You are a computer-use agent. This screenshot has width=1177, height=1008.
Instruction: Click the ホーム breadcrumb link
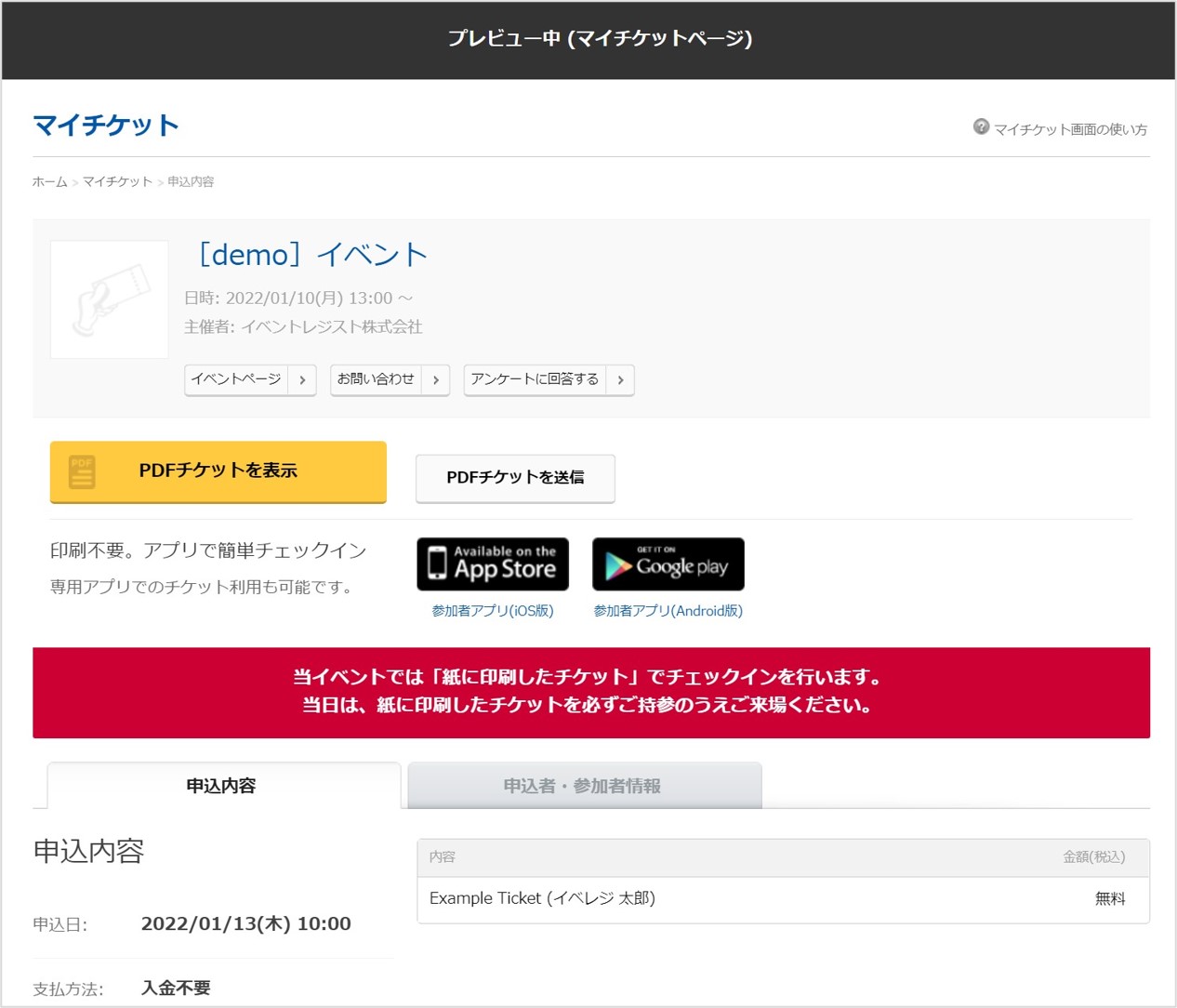pyautogui.click(x=48, y=181)
